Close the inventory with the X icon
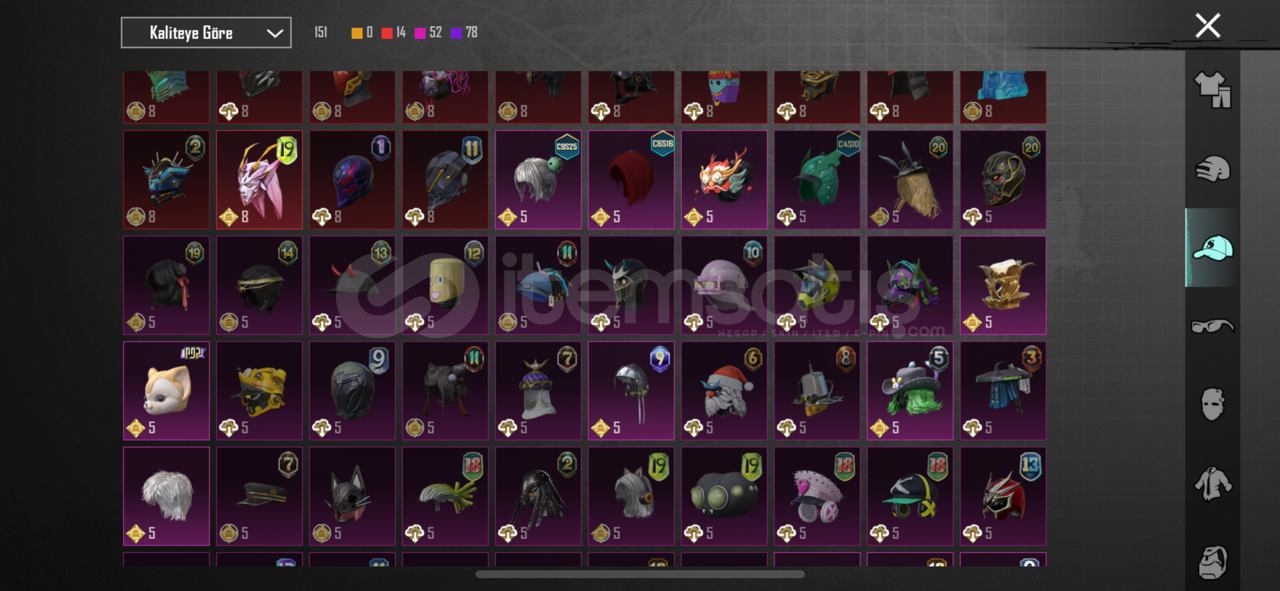 tap(1208, 26)
